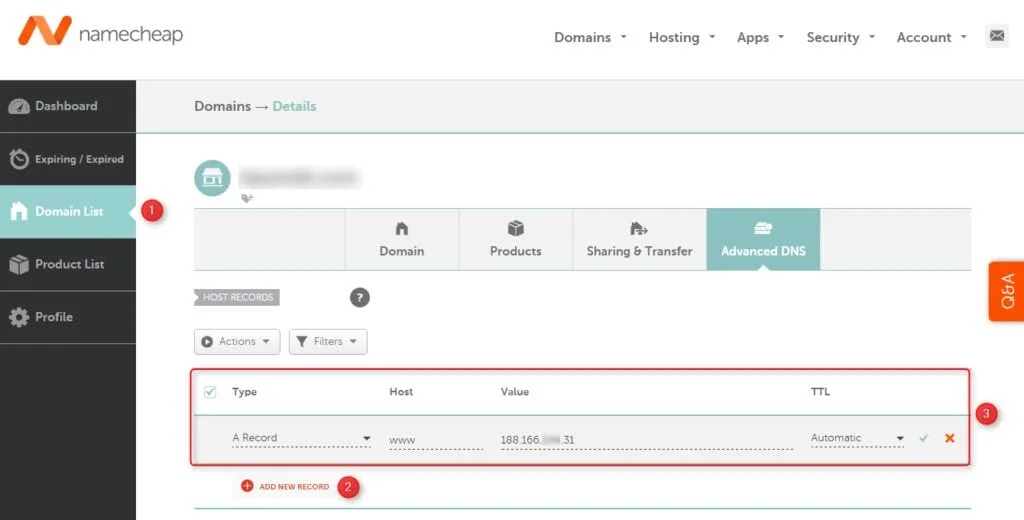Click the storefront domain avatar icon

[212, 178]
